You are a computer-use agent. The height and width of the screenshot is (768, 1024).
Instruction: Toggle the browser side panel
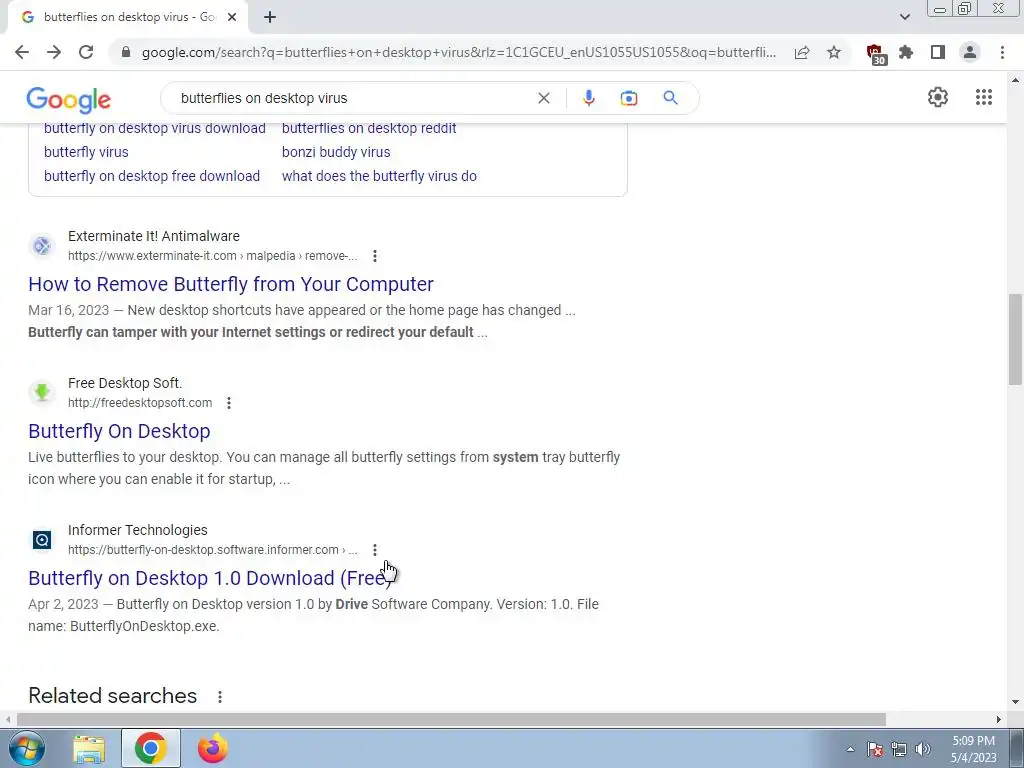(938, 52)
